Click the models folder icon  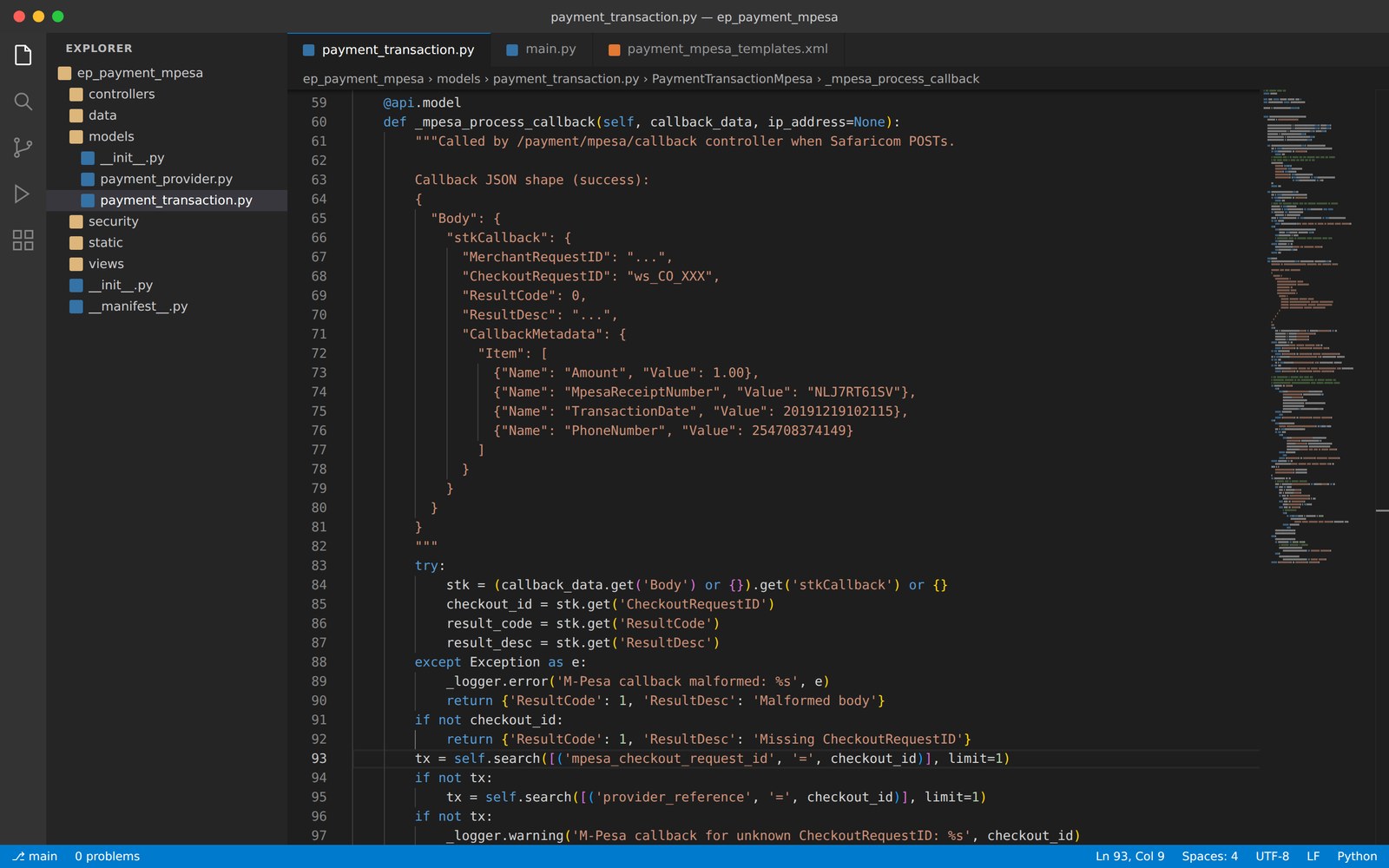76,136
